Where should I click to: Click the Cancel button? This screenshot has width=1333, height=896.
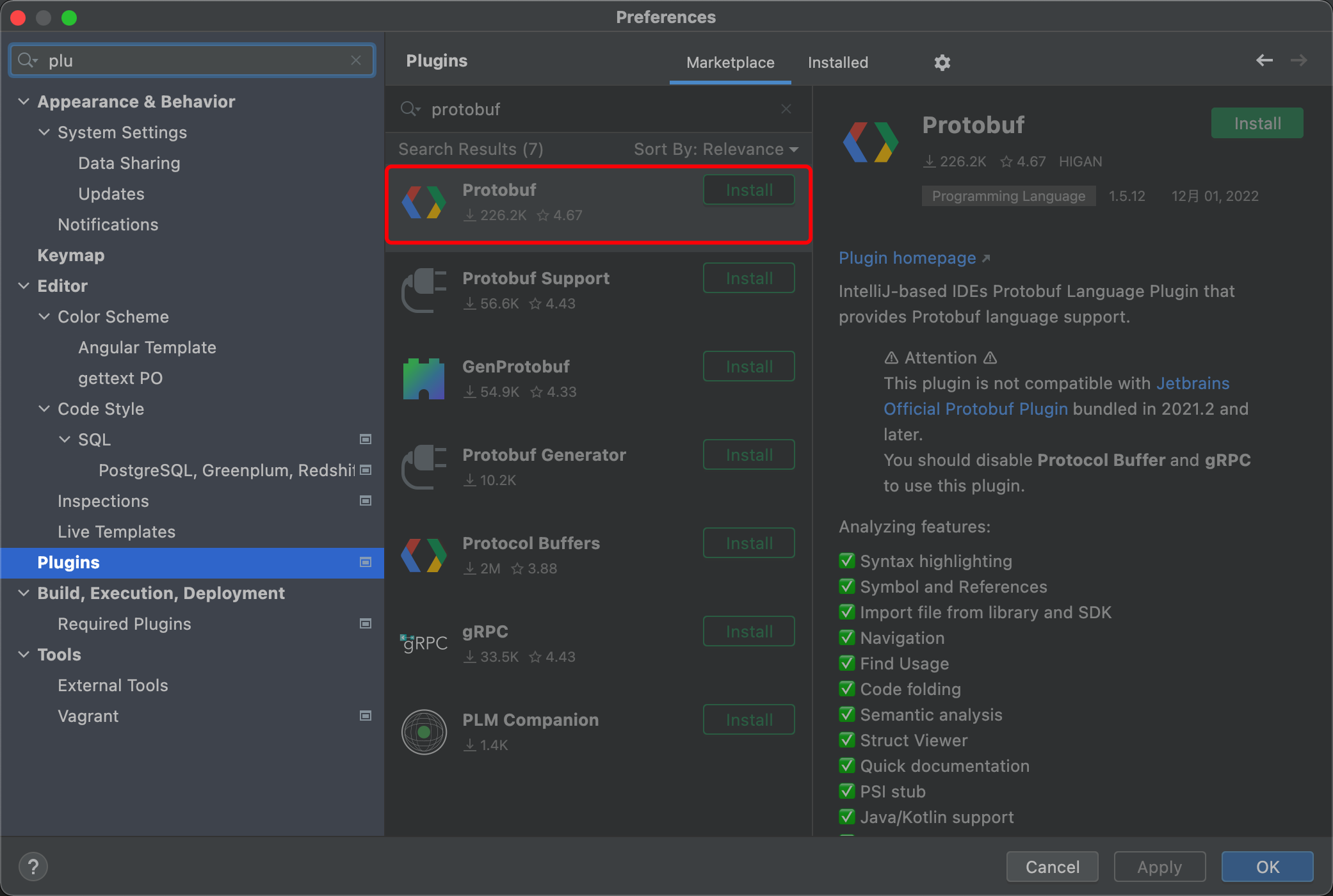click(1052, 867)
